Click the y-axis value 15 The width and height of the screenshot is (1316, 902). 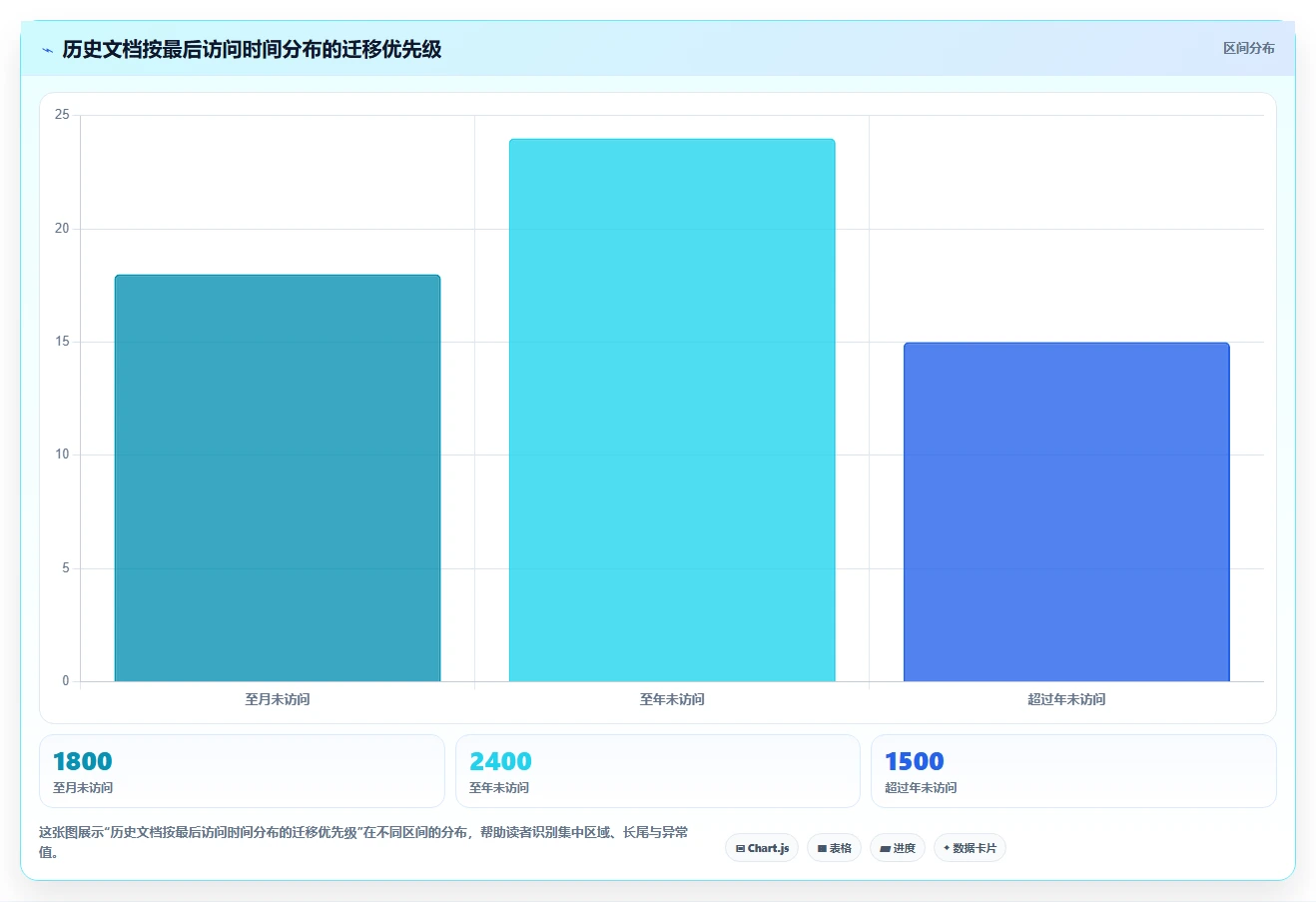[62, 342]
